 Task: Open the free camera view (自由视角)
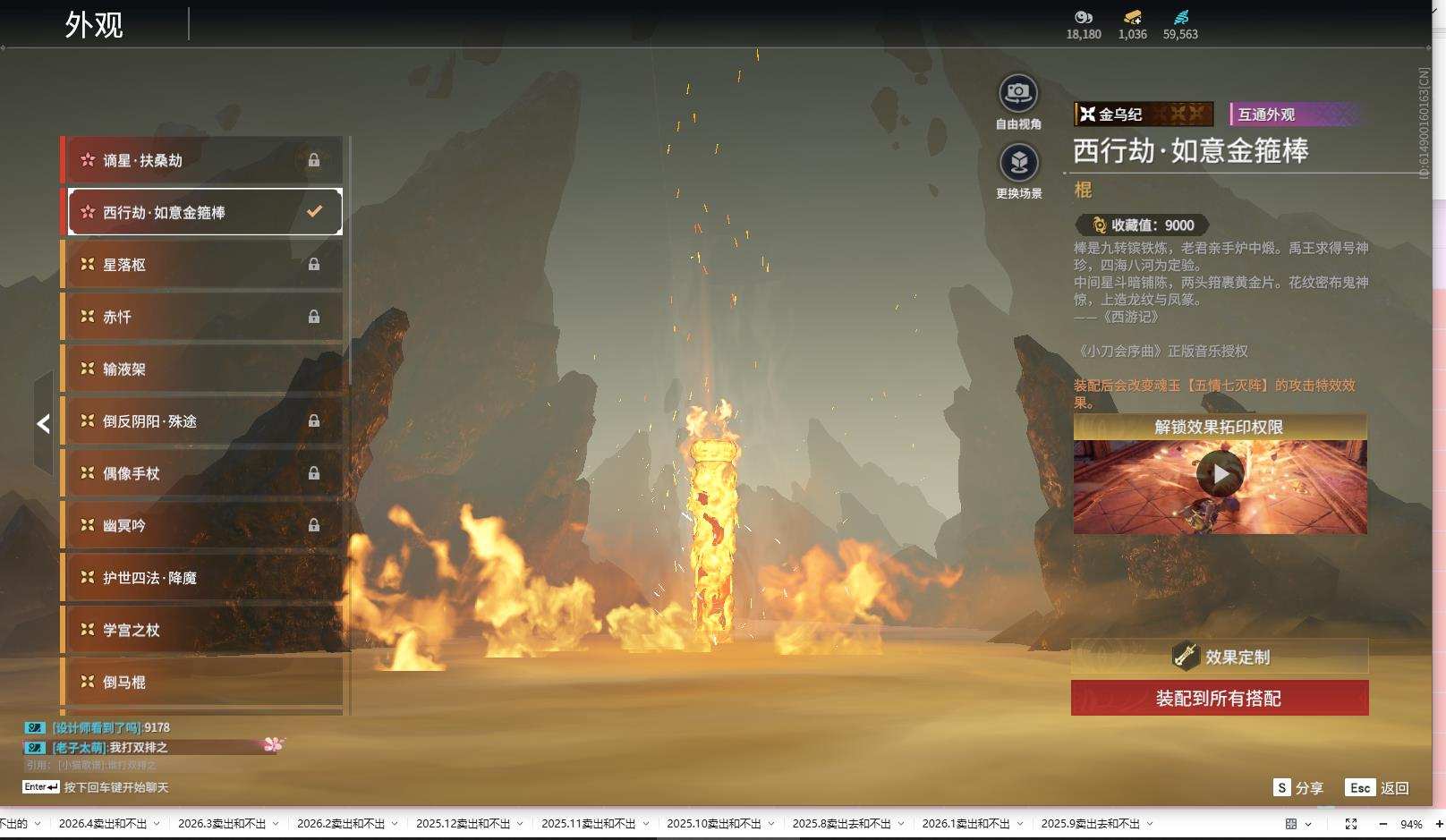point(1018,93)
